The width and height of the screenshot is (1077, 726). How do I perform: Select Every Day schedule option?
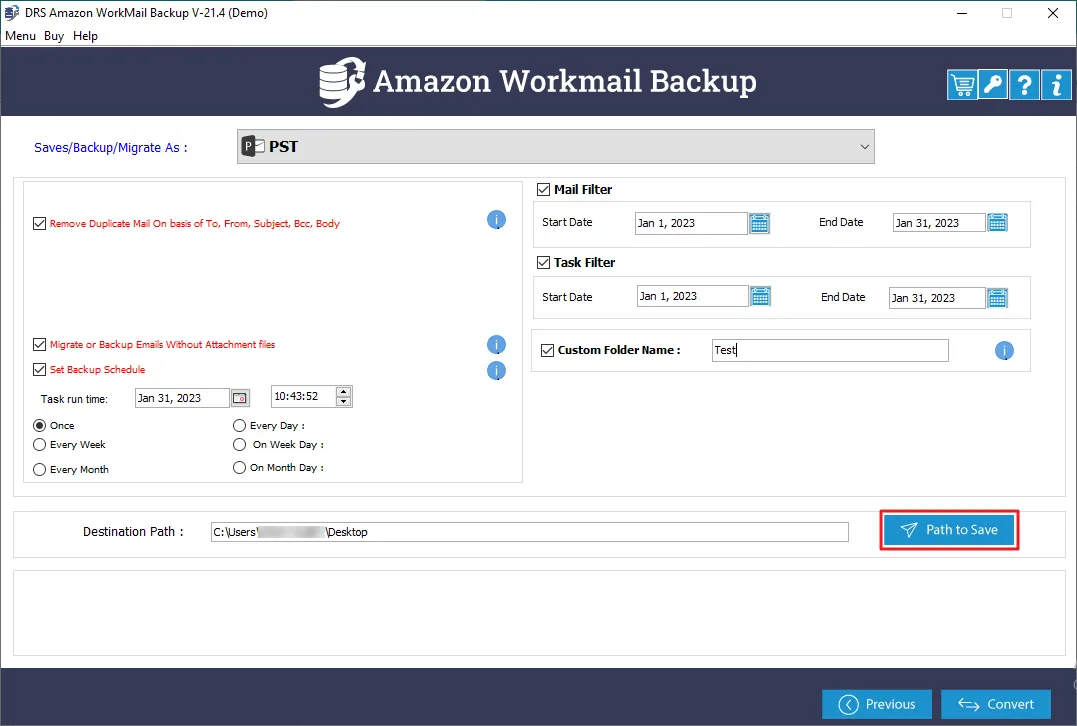point(239,426)
